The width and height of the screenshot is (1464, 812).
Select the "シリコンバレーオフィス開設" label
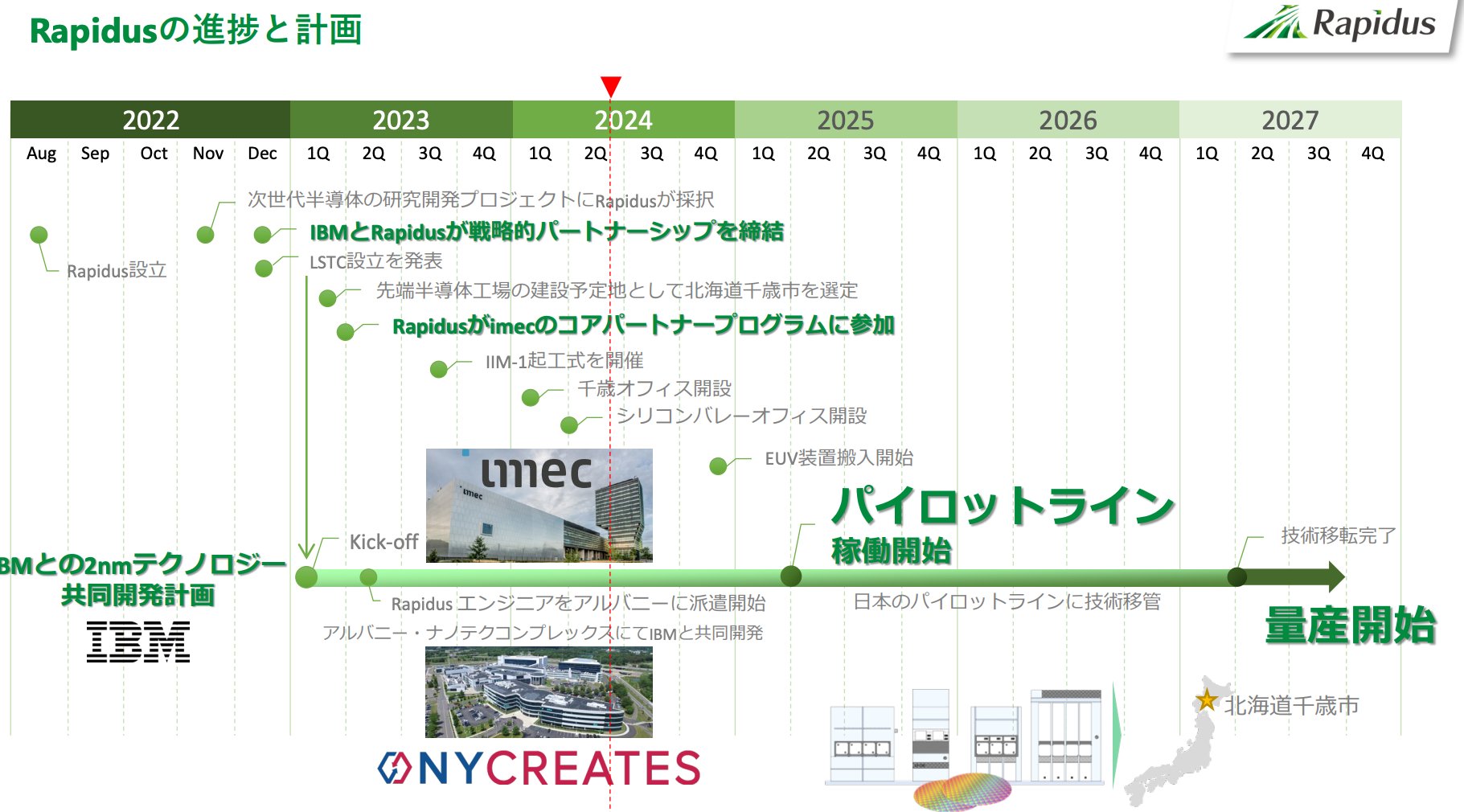(742, 416)
